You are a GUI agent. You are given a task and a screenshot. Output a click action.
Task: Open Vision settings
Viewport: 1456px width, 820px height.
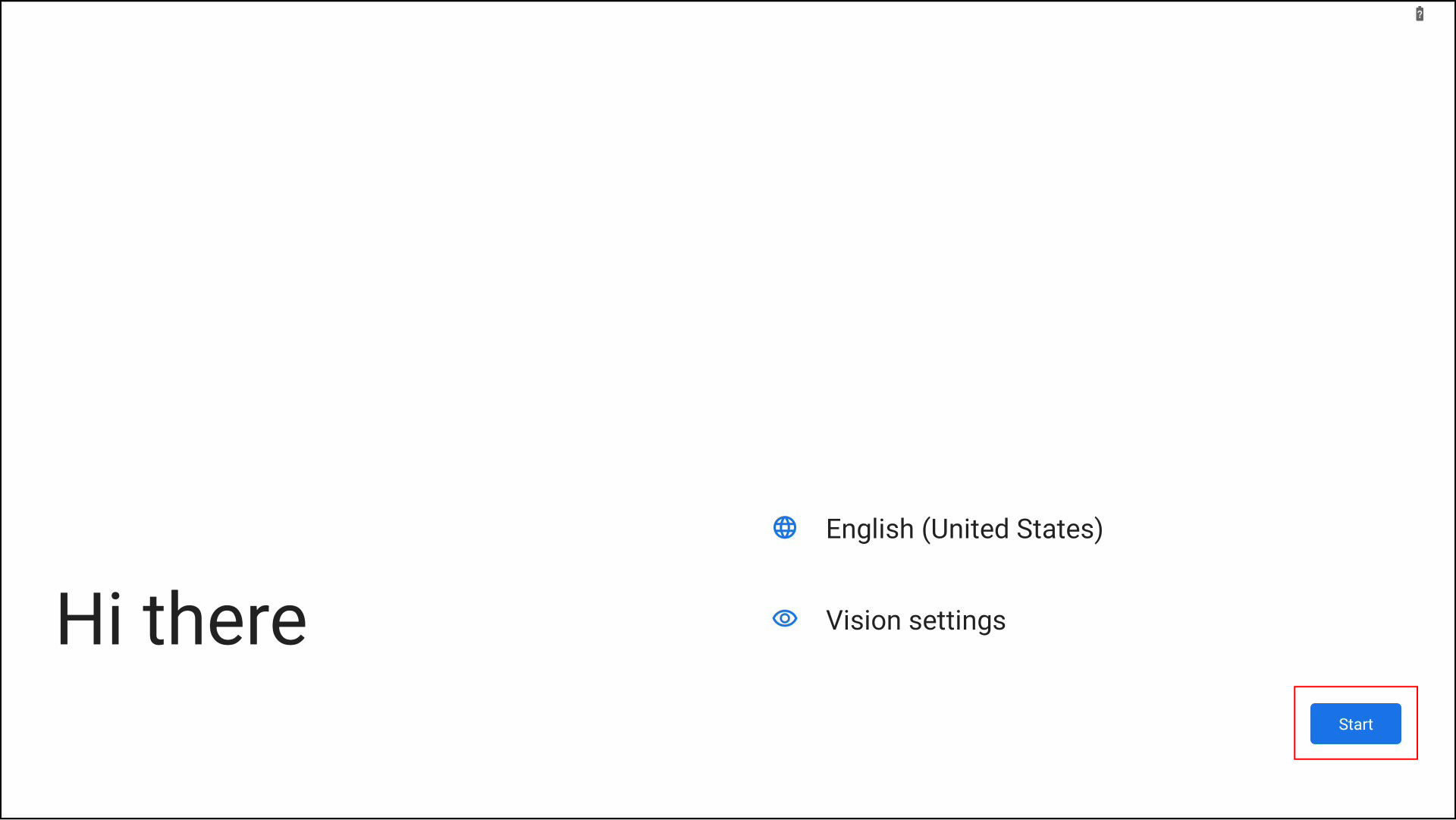(x=915, y=620)
